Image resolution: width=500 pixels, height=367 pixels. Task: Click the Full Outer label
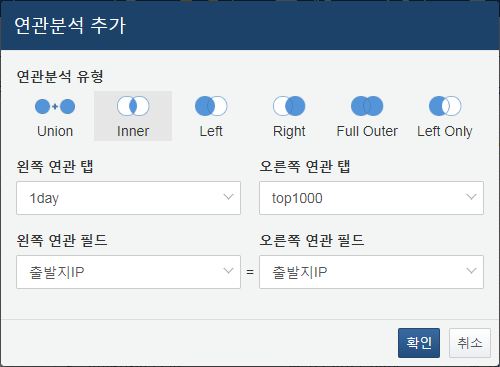point(367,131)
